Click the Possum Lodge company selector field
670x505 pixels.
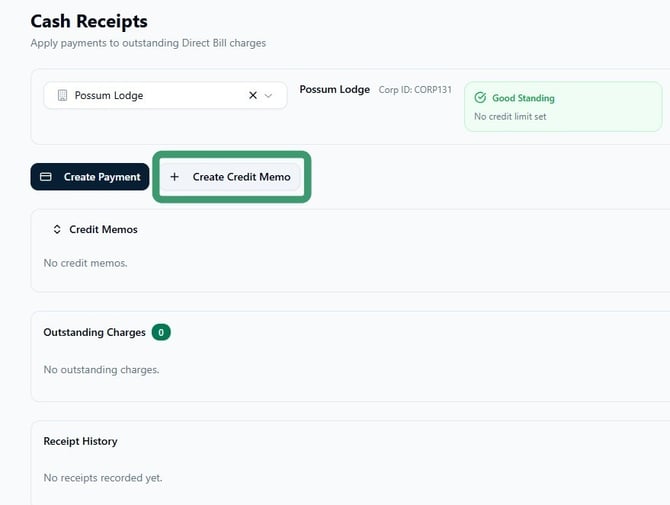tap(165, 95)
